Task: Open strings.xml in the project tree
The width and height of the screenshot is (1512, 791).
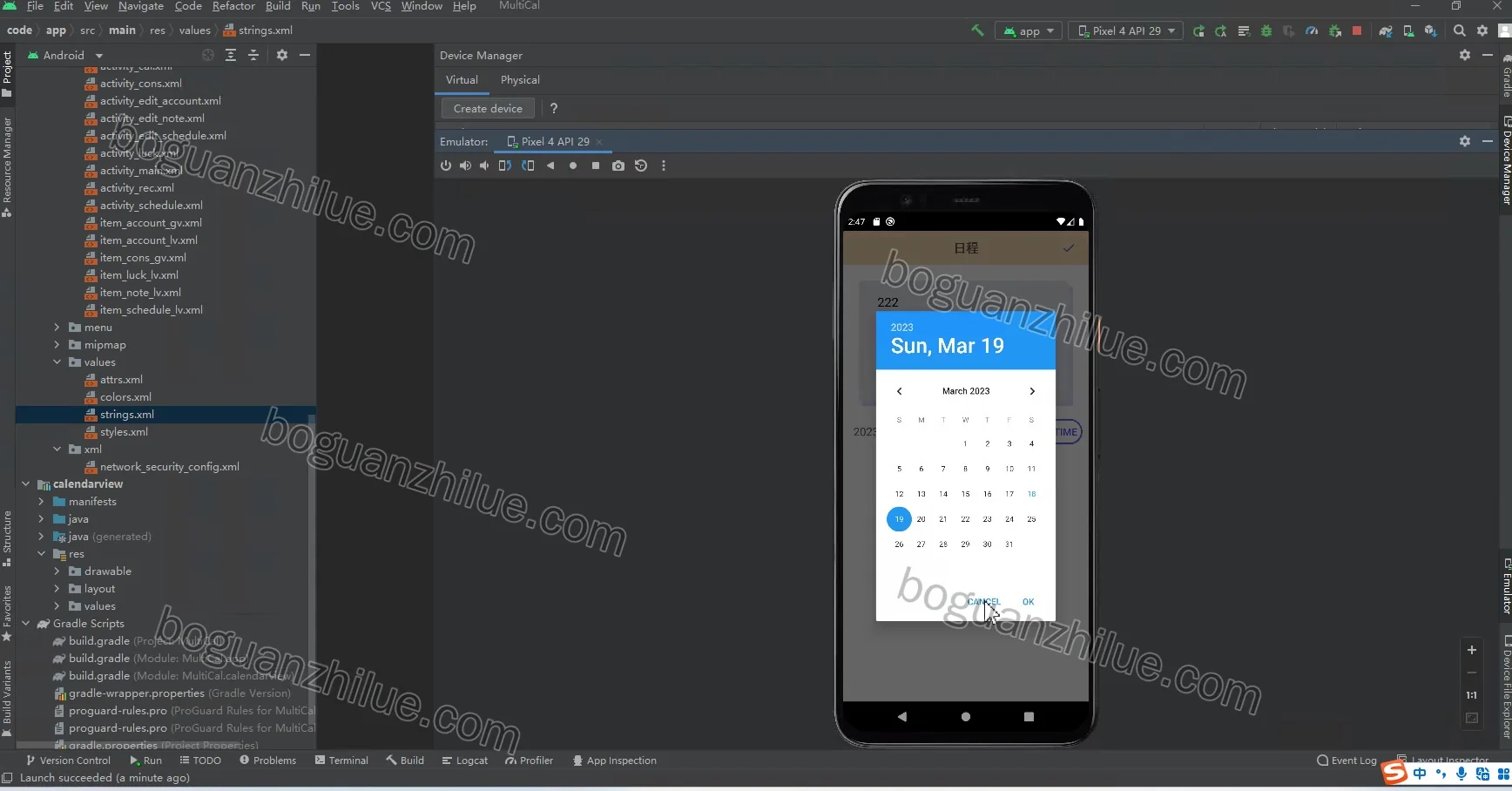Action: click(127, 415)
